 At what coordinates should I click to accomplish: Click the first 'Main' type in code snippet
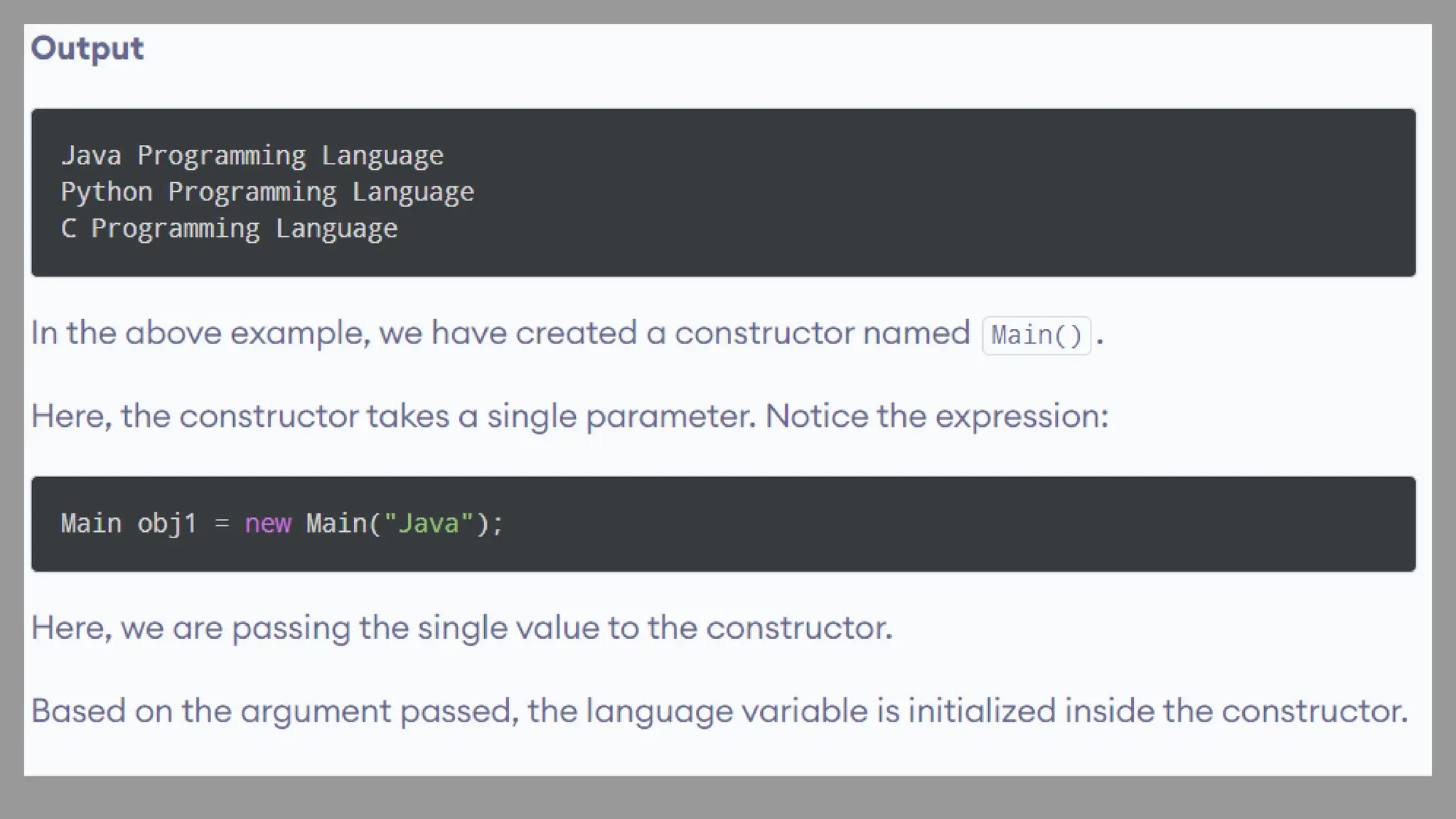point(91,524)
